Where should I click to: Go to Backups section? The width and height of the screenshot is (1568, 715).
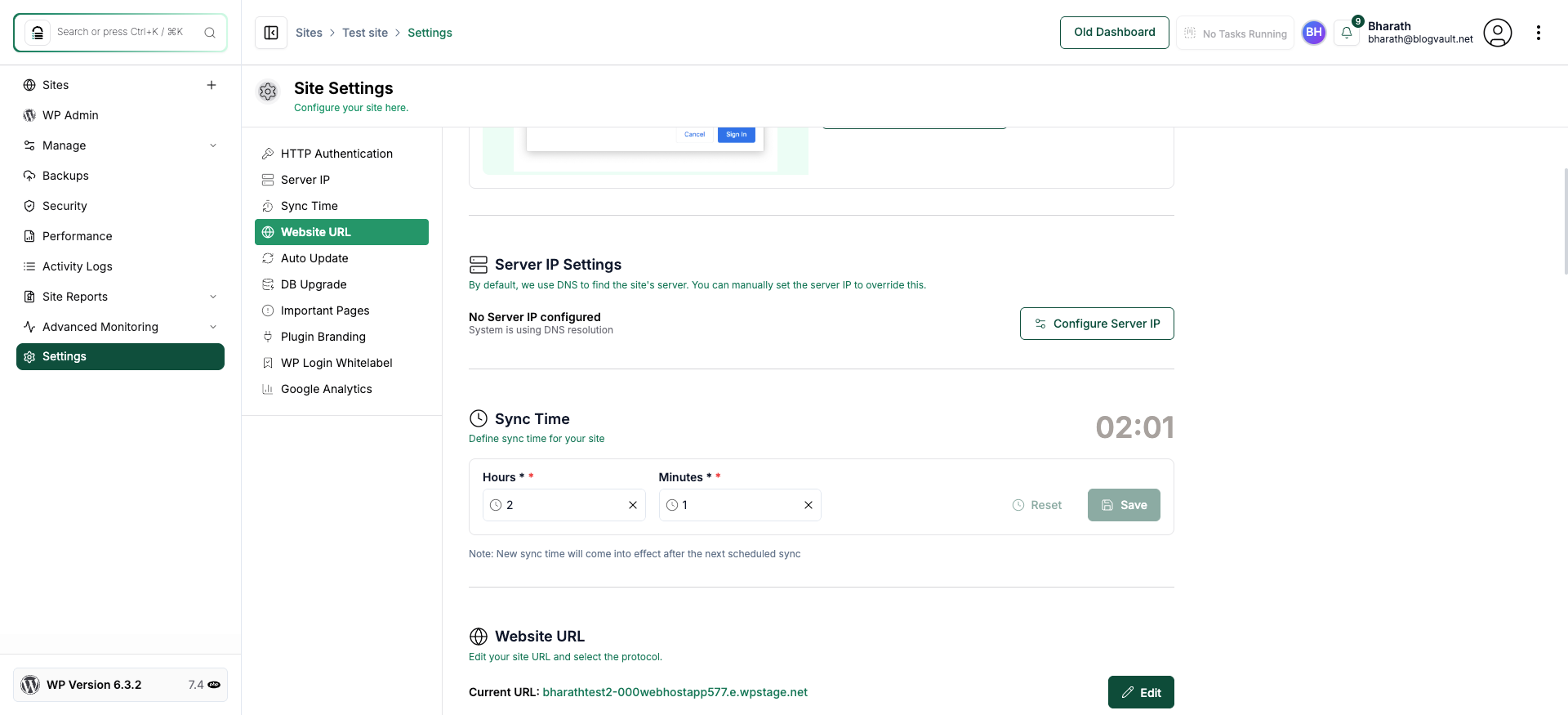65,176
